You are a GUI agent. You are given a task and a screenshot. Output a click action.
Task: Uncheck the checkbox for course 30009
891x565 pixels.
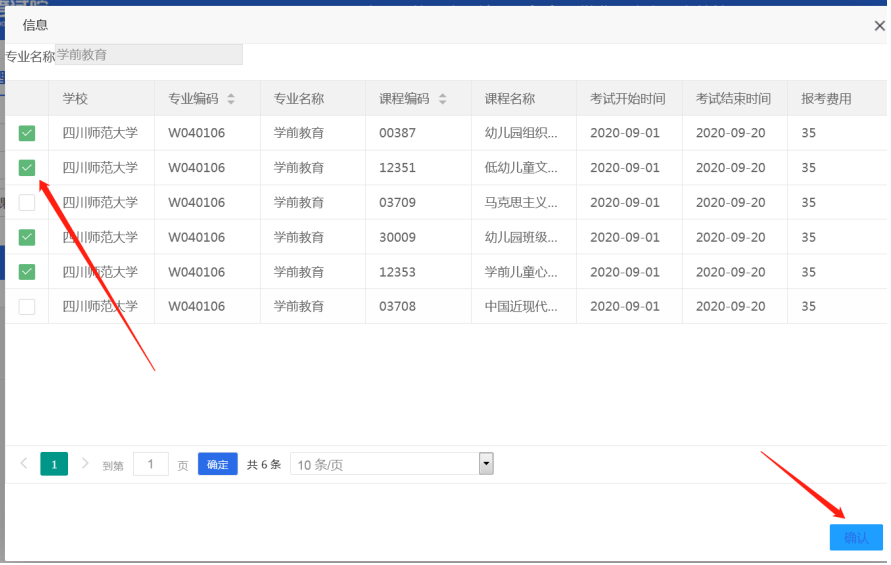(x=27, y=237)
